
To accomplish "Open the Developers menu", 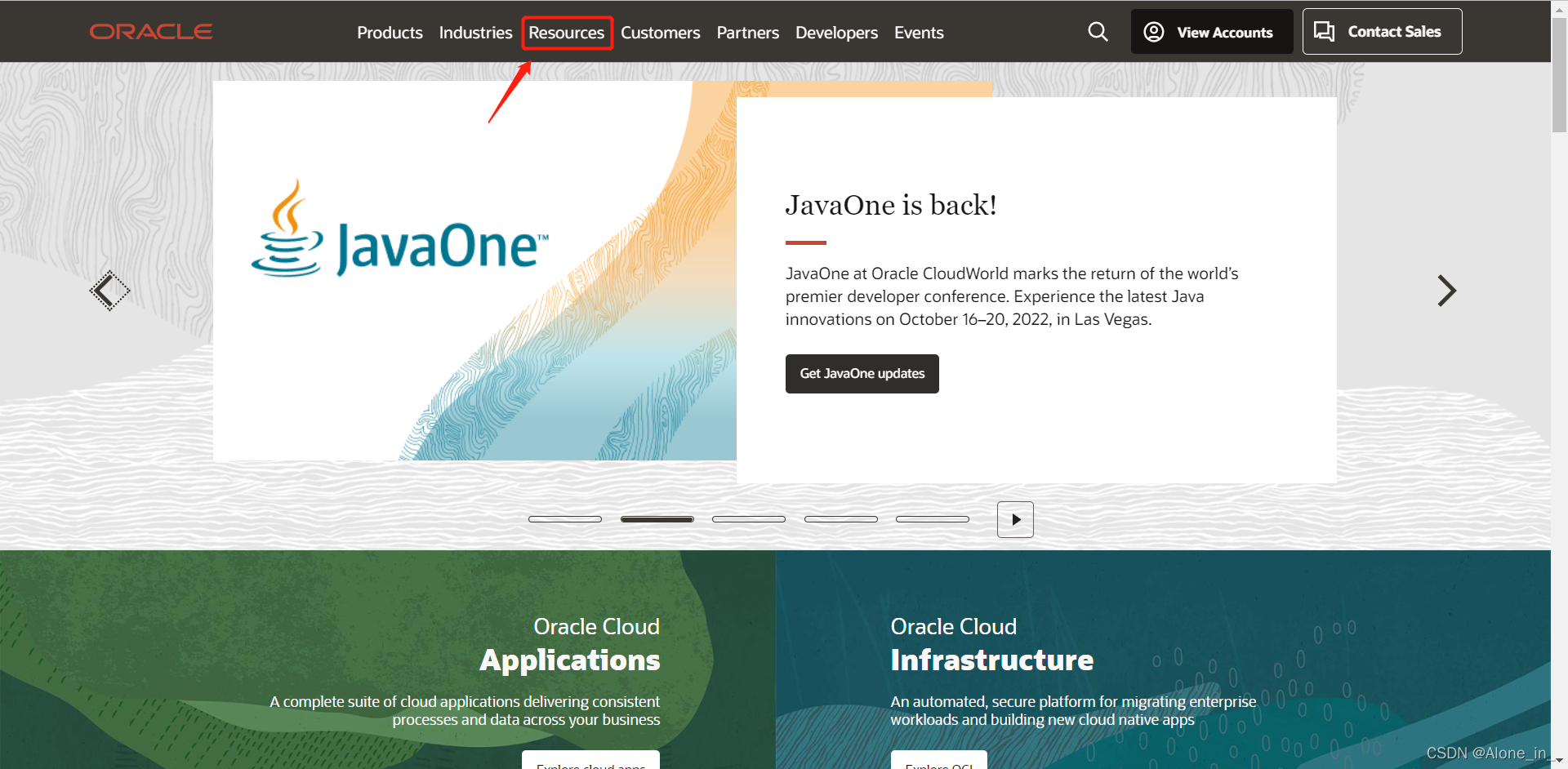I will coord(836,33).
